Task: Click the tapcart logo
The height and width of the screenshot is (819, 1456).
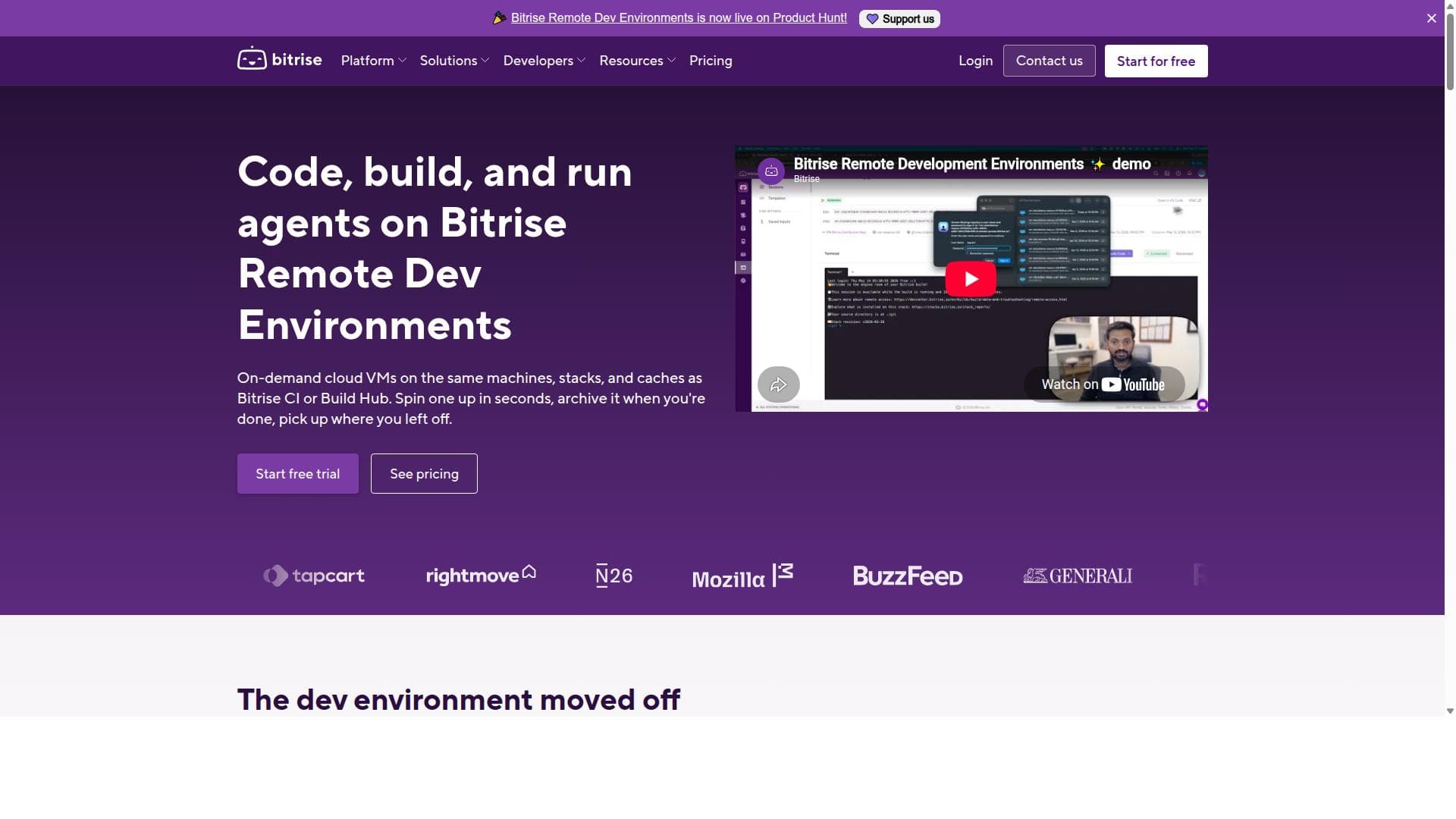Action: coord(314,576)
